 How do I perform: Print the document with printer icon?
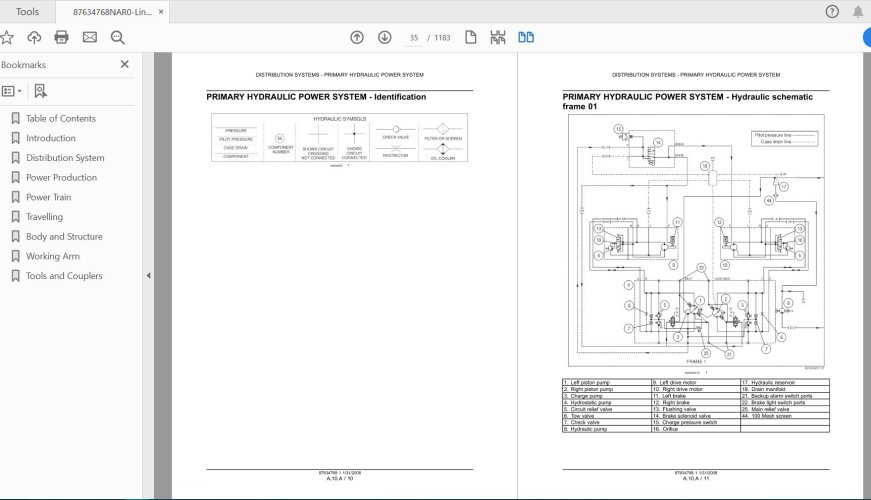pyautogui.click(x=62, y=38)
